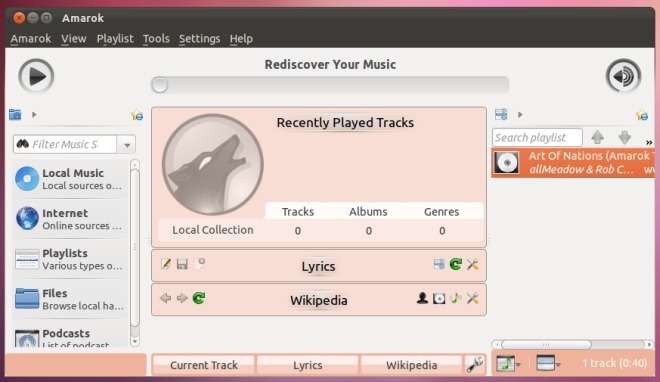Jump to next search match arrow
This screenshot has width=660, height=382.
pos(625,137)
